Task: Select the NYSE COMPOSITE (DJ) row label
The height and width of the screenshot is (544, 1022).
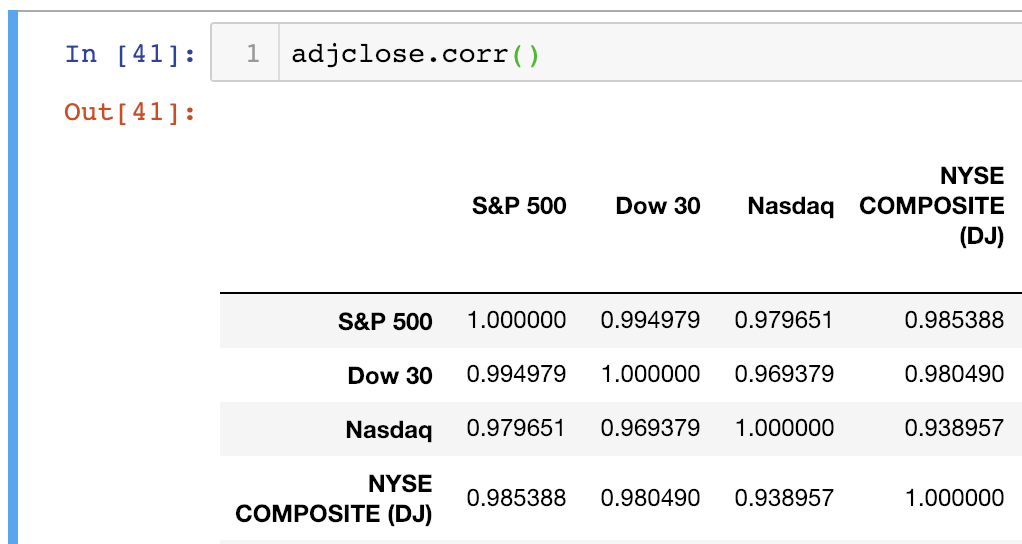Action: [x=334, y=498]
